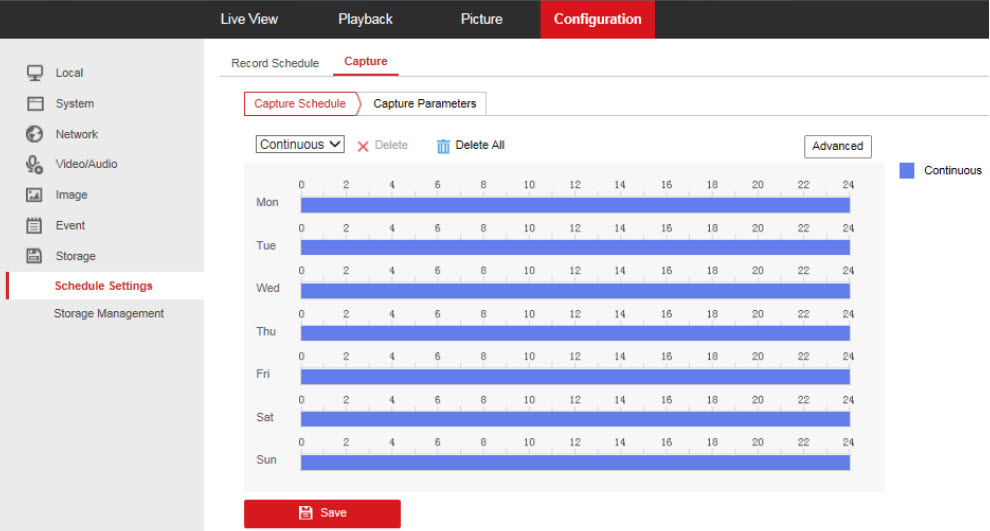
Task: Open the Live View menu
Action: [249, 19]
